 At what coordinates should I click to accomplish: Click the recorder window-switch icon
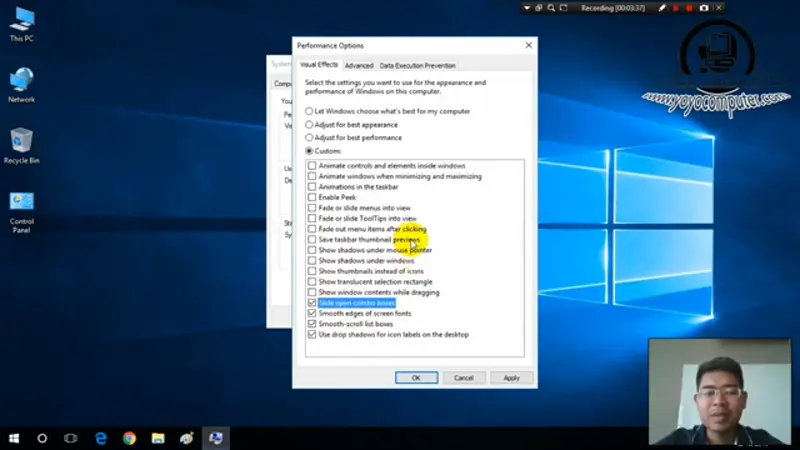pyautogui.click(x=539, y=8)
